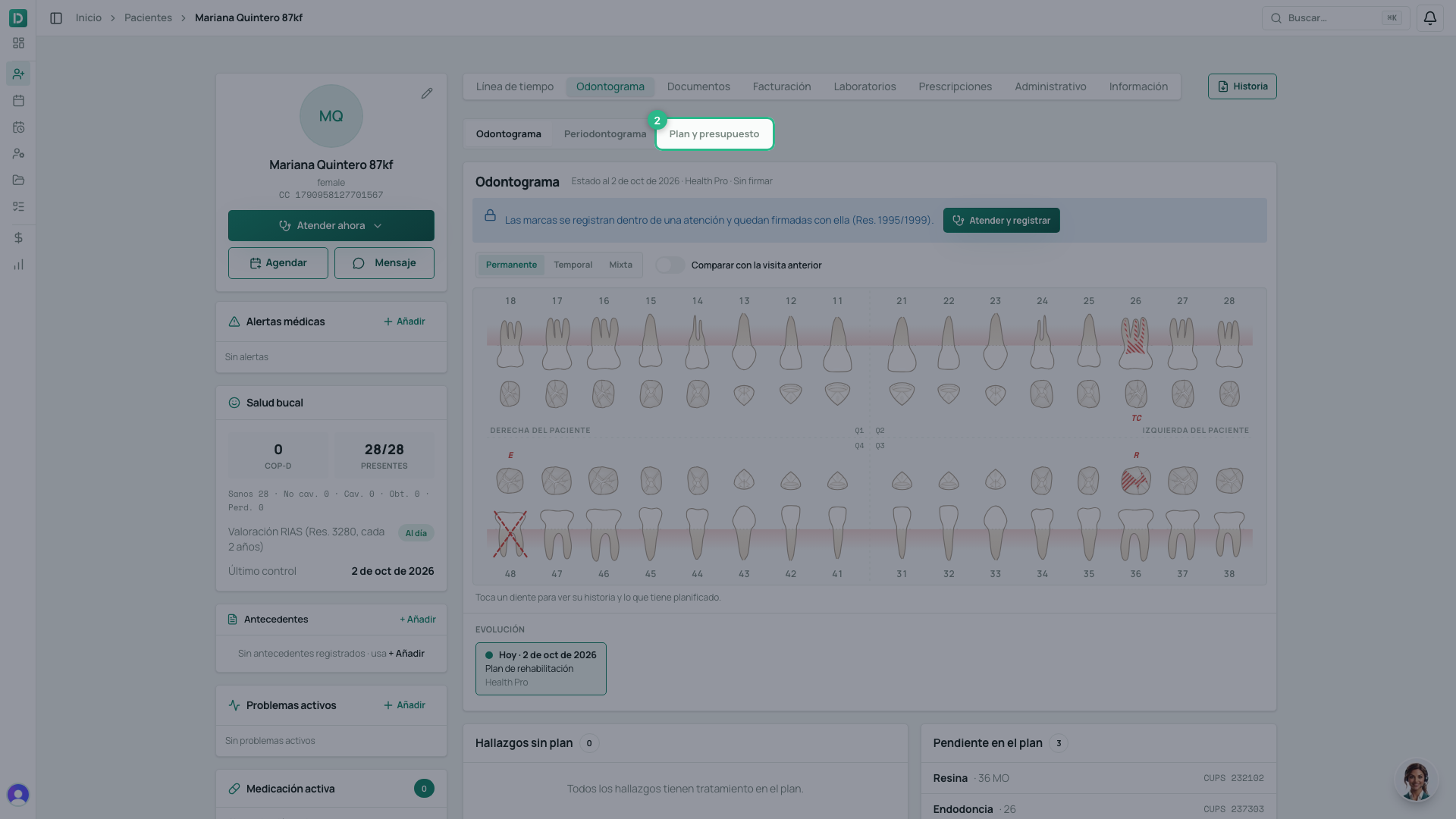Open the Plan y presupuesto tab
This screenshot has width=1456, height=819.
pyautogui.click(x=714, y=134)
